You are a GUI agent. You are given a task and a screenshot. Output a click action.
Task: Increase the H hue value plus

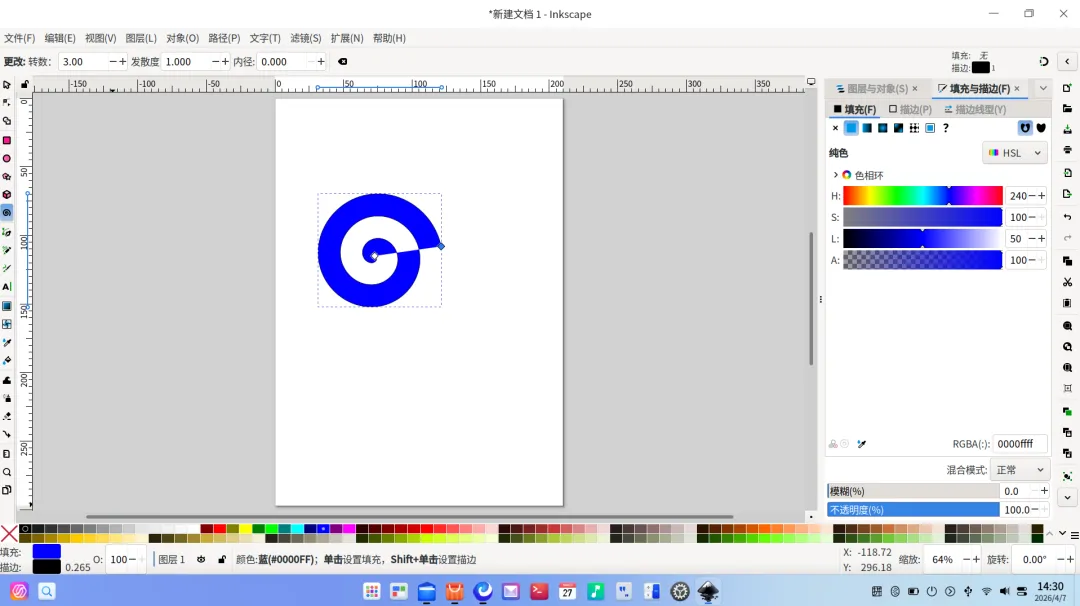point(1041,196)
